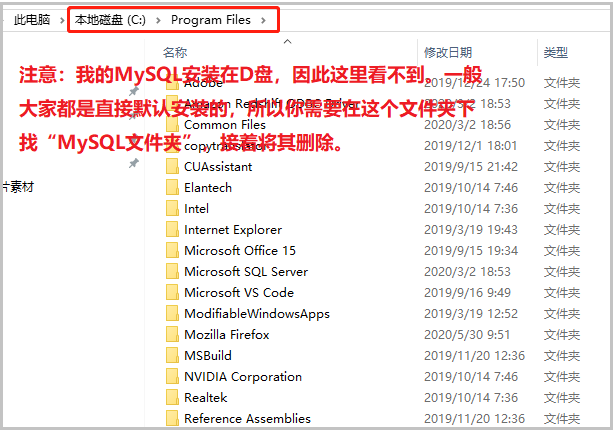Image resolution: width=613 pixels, height=430 pixels.
Task: Select the CUAssistant folder icon
Action: click(x=172, y=167)
